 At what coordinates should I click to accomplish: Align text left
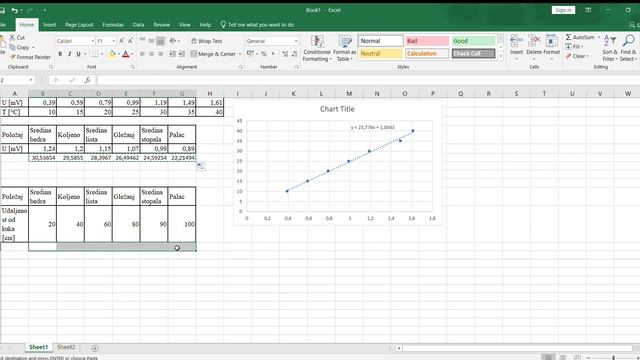click(142, 54)
